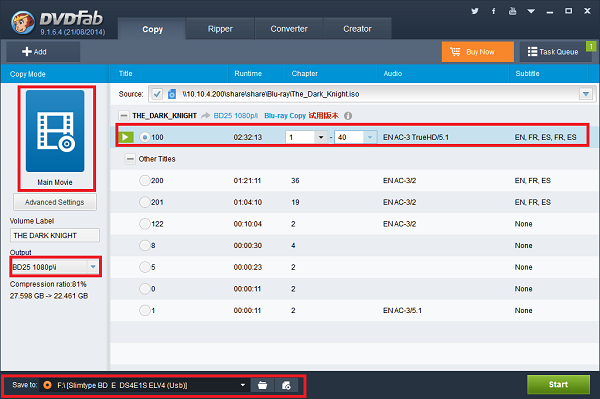Open the DVDFab Facebook link icon

(494, 11)
